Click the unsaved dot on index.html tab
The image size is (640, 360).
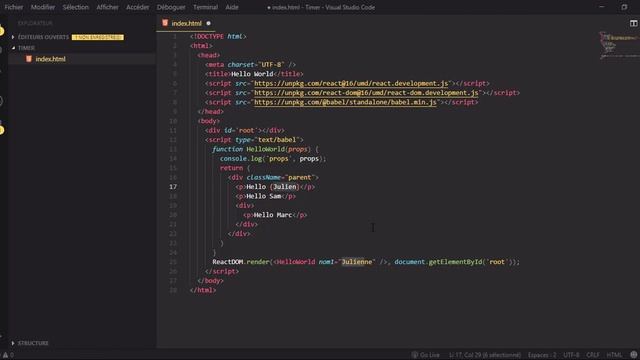click(x=209, y=23)
